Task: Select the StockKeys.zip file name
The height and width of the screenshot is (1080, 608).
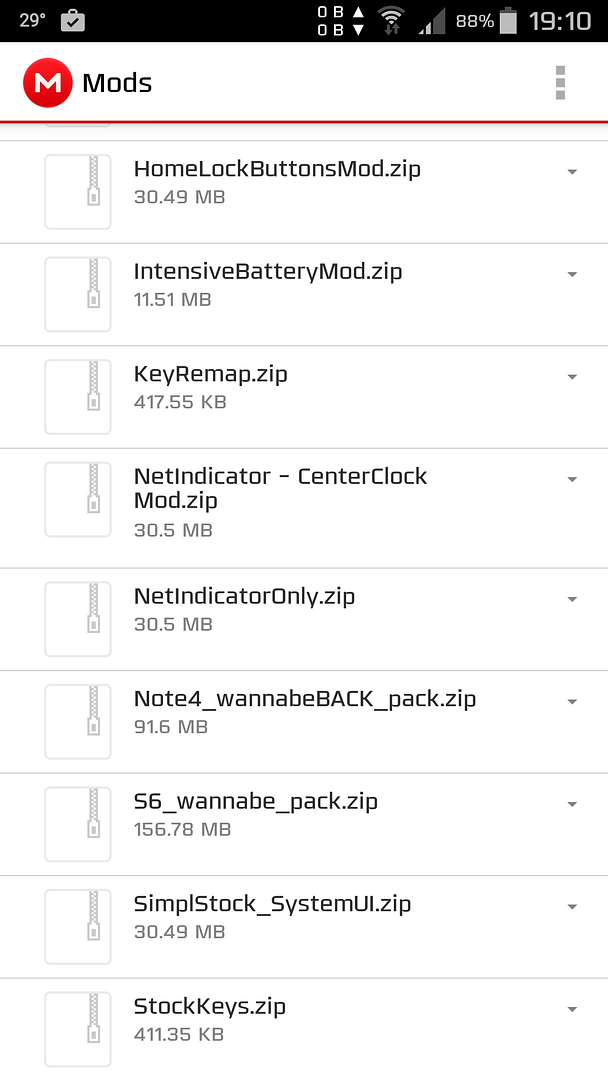Action: point(210,1006)
